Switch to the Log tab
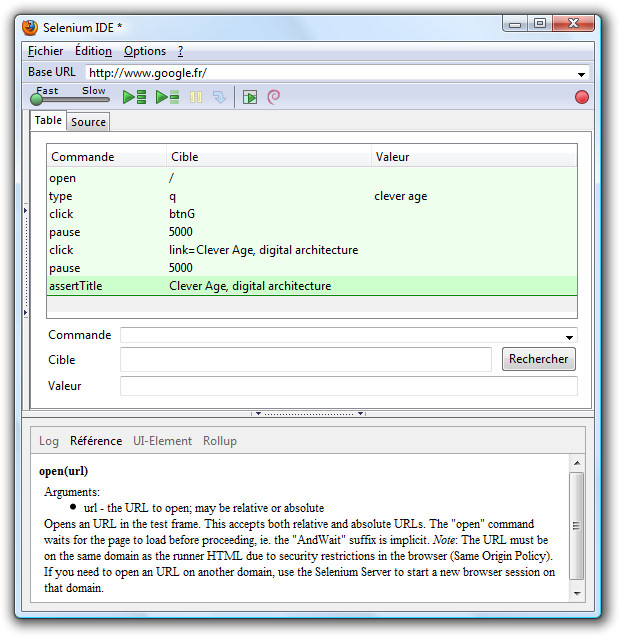This screenshot has width=620, height=637. pos(49,441)
